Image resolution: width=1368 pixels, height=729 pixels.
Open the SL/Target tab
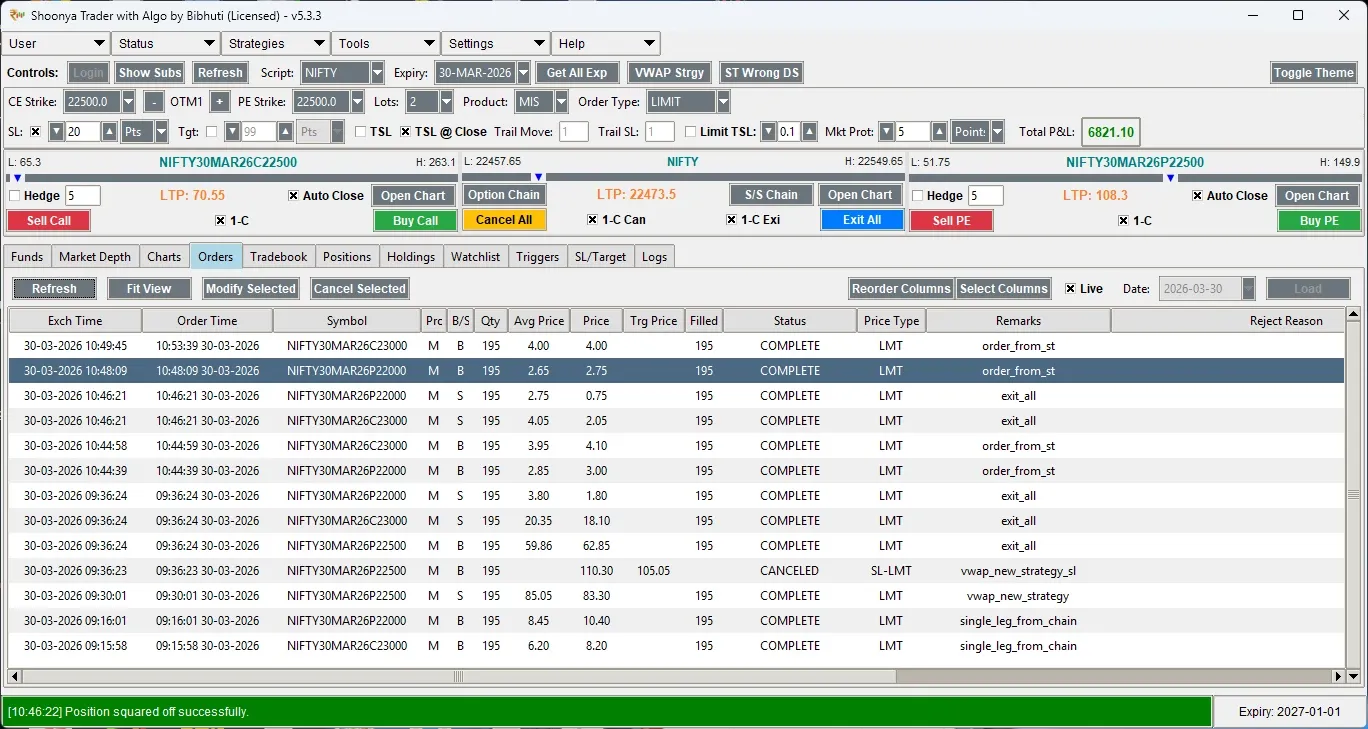[600, 257]
